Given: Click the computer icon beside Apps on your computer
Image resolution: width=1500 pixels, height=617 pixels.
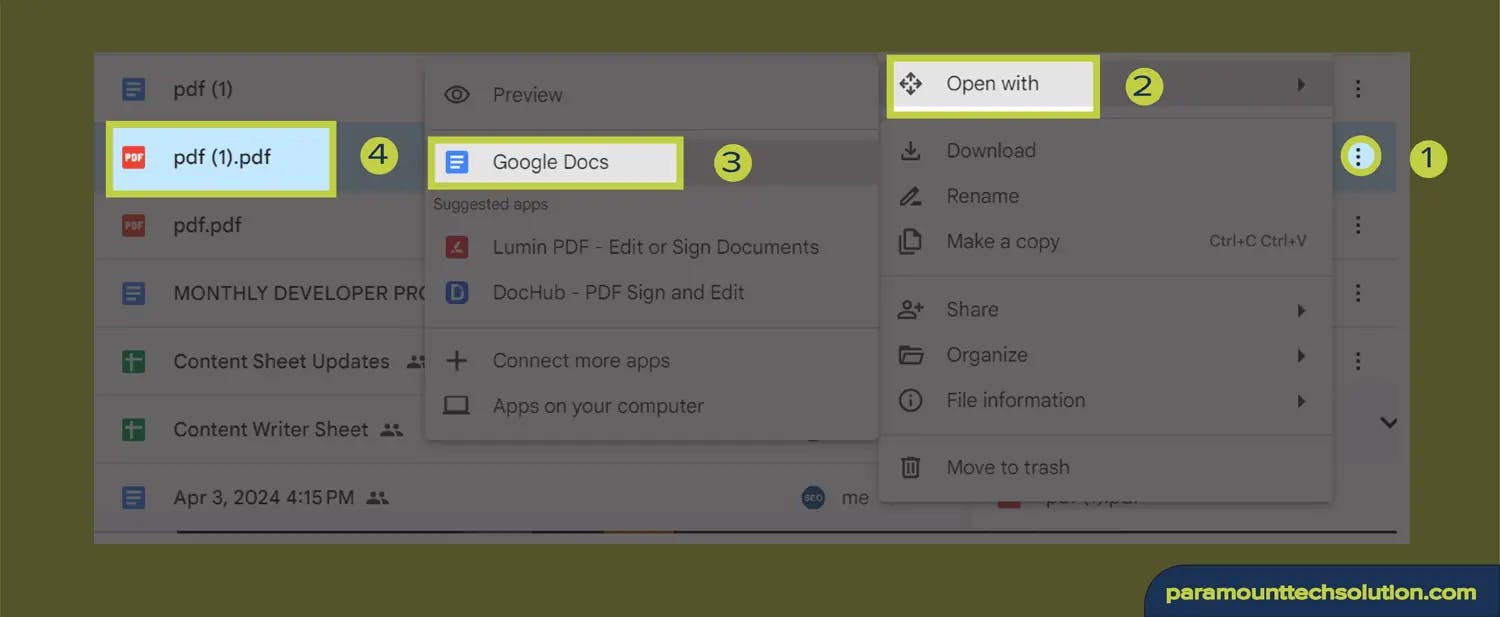Looking at the screenshot, I should tap(457, 406).
